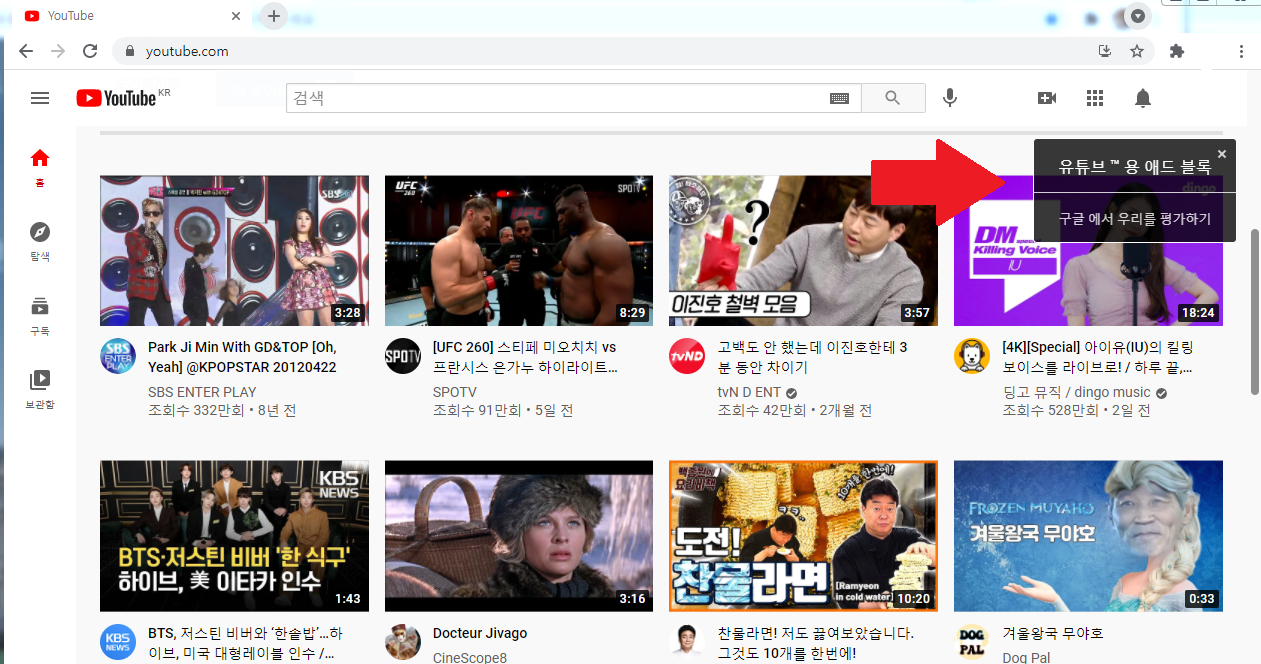1261x664 pixels.
Task: Go back with browser back arrow
Action: [x=26, y=51]
